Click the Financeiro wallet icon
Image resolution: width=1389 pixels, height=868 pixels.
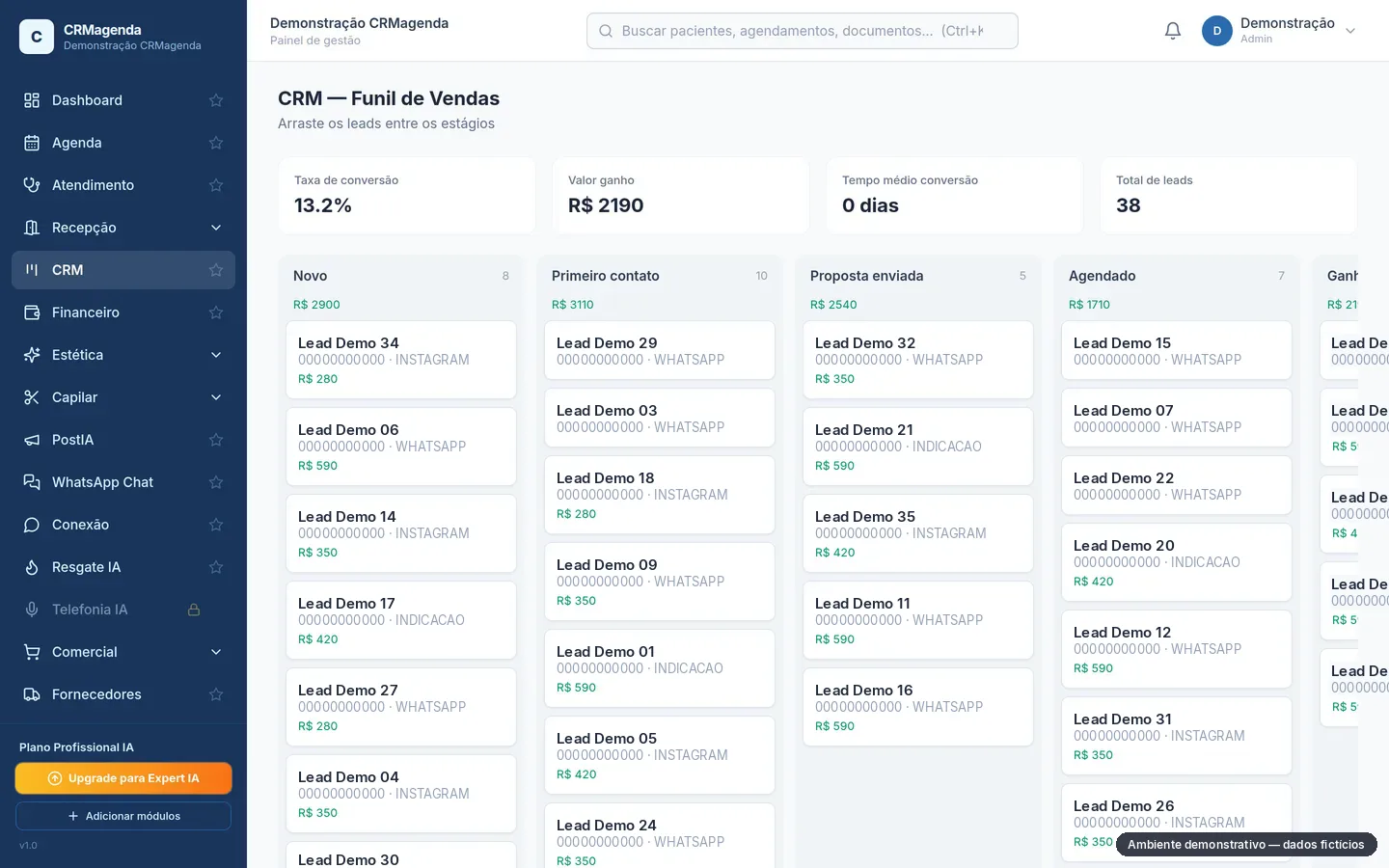coord(32,312)
